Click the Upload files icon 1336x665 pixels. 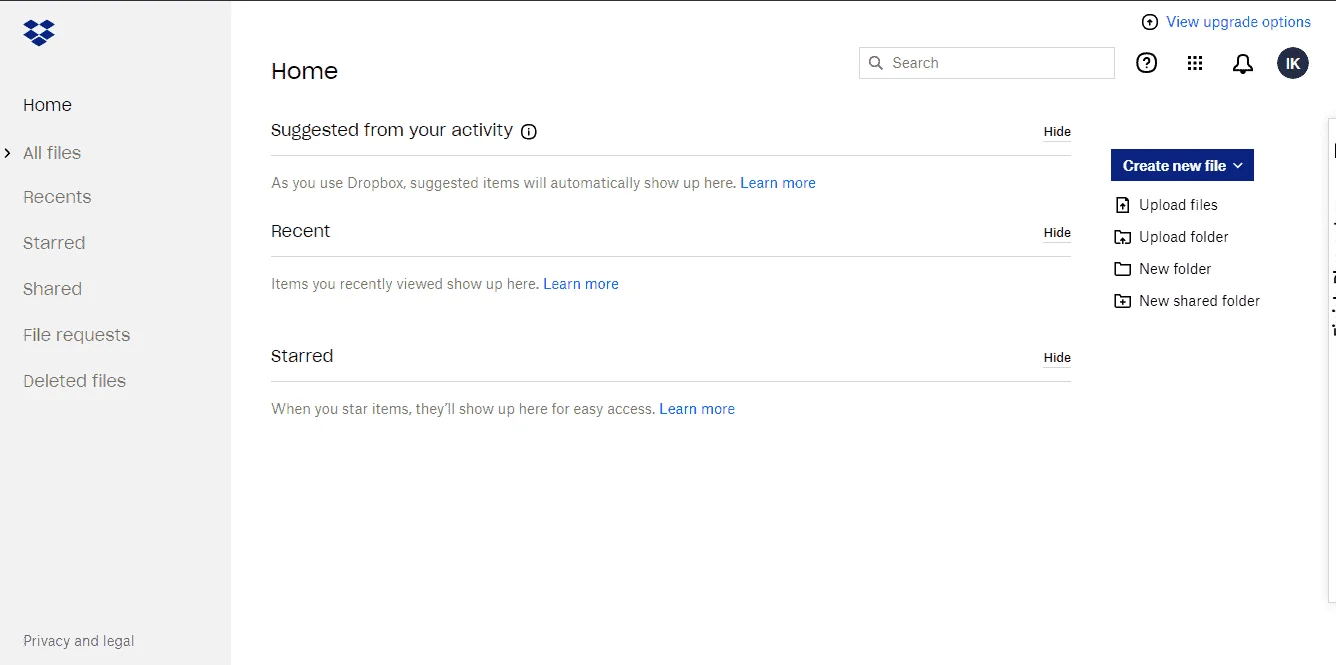(x=1122, y=205)
